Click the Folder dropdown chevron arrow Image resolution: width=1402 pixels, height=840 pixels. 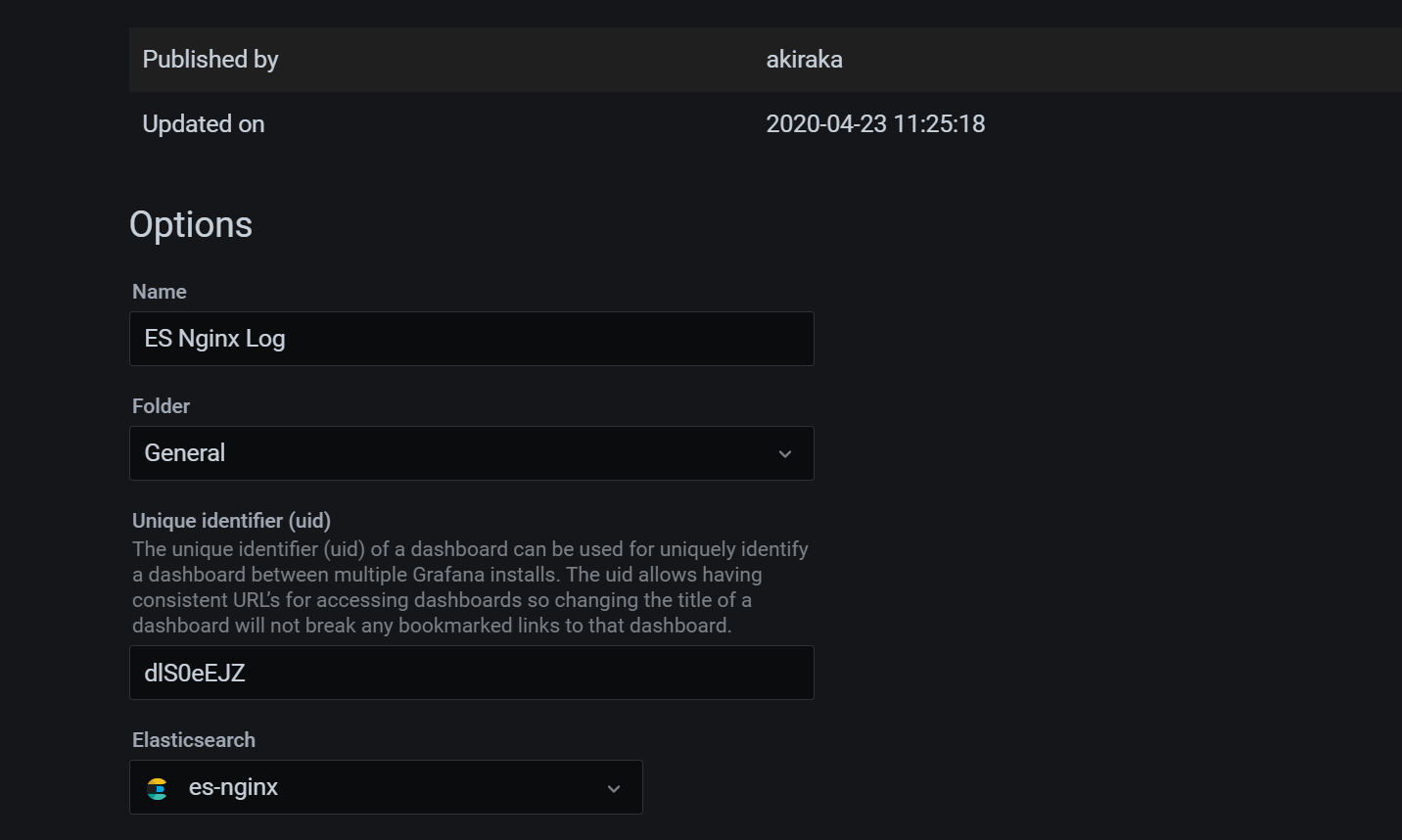pyautogui.click(x=785, y=454)
